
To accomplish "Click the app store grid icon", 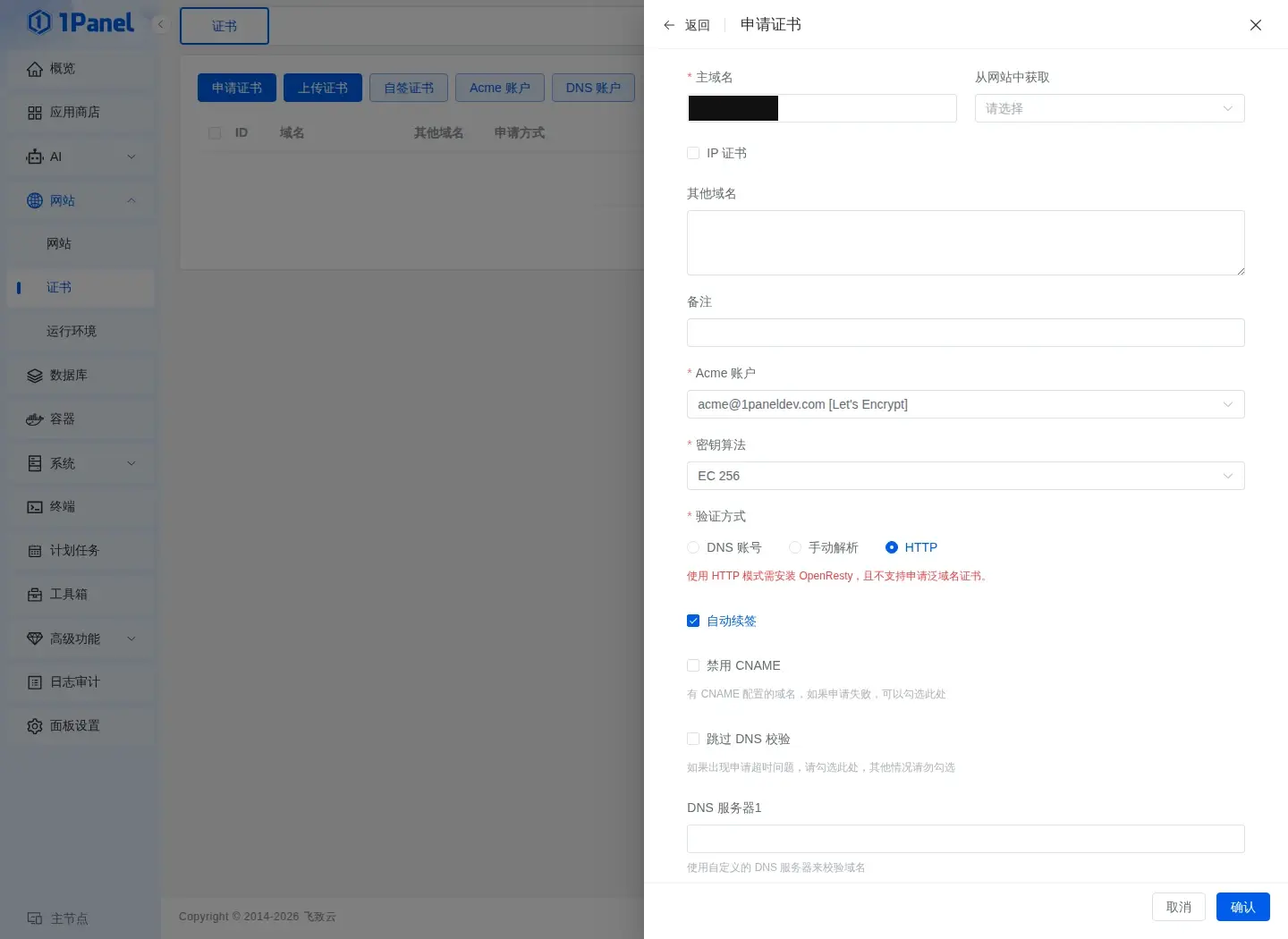I will (x=35, y=113).
